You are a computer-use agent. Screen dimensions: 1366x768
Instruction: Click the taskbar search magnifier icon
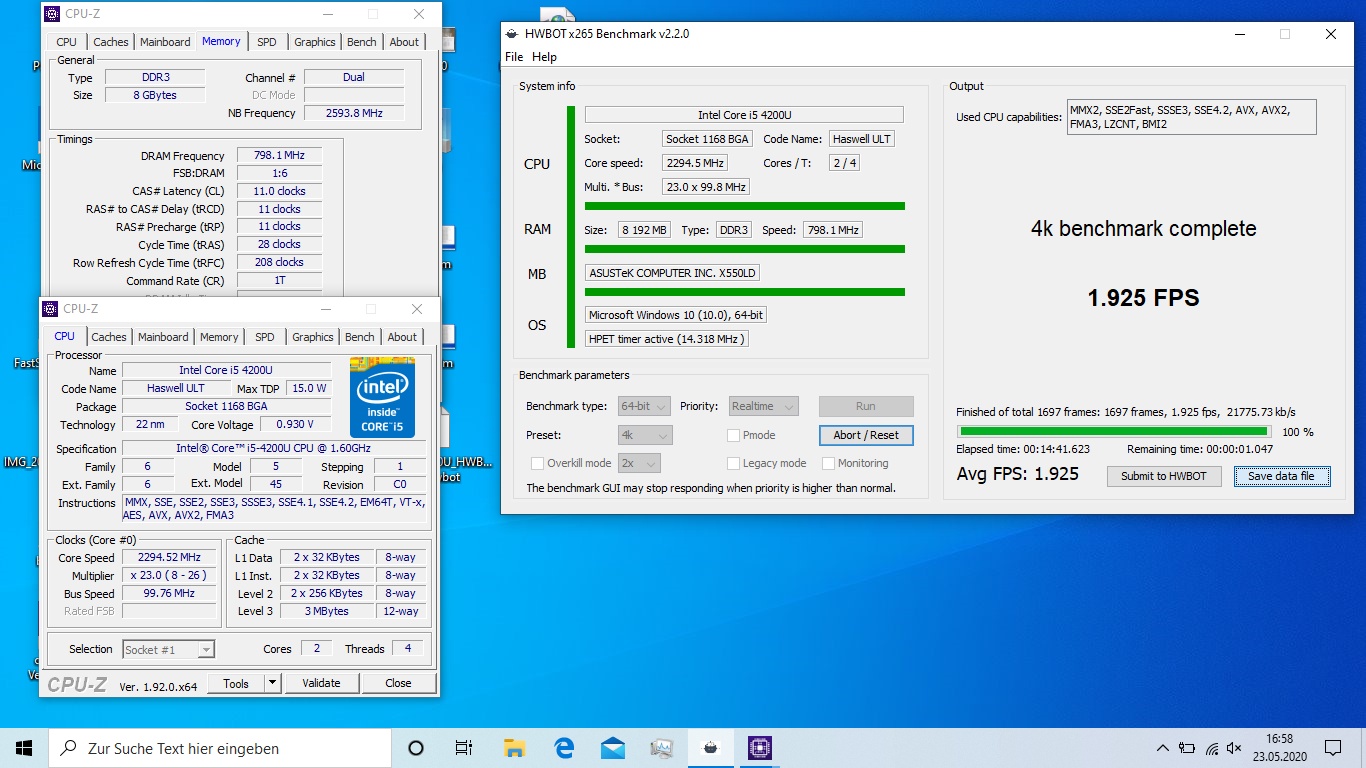tap(69, 748)
